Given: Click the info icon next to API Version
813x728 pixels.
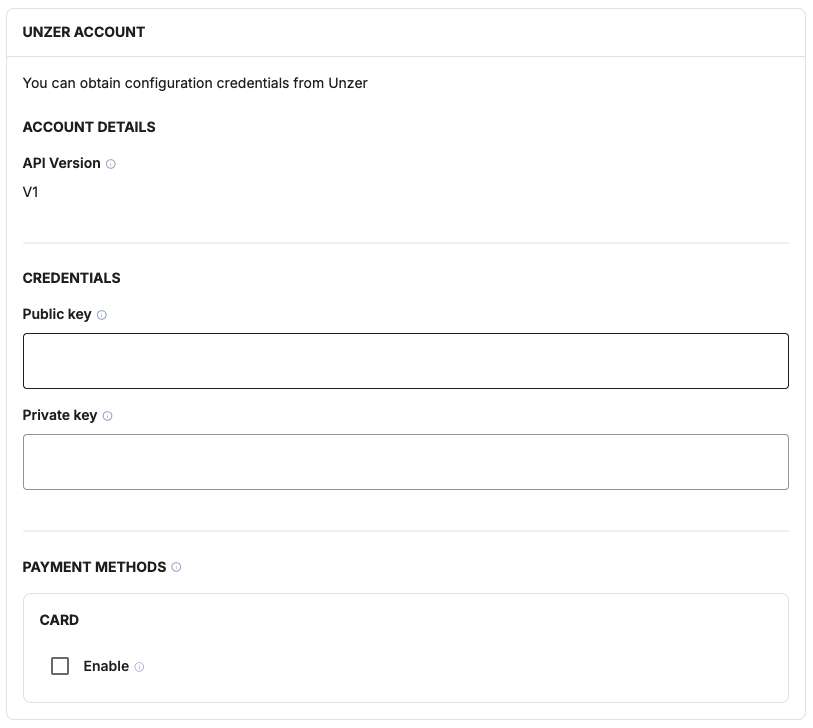Looking at the screenshot, I should (x=110, y=164).
